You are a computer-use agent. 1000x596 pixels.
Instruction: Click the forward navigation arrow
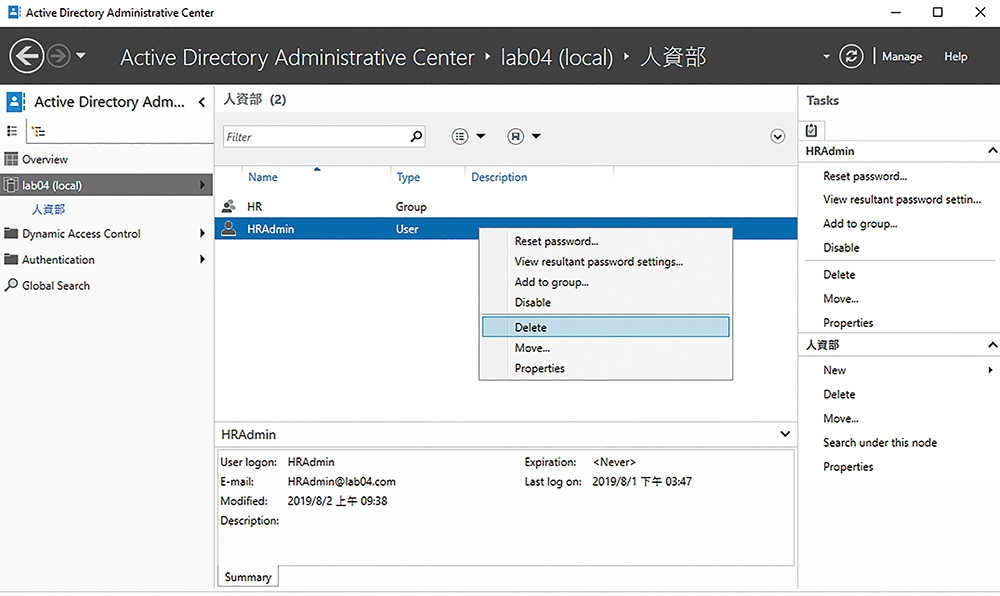point(59,56)
